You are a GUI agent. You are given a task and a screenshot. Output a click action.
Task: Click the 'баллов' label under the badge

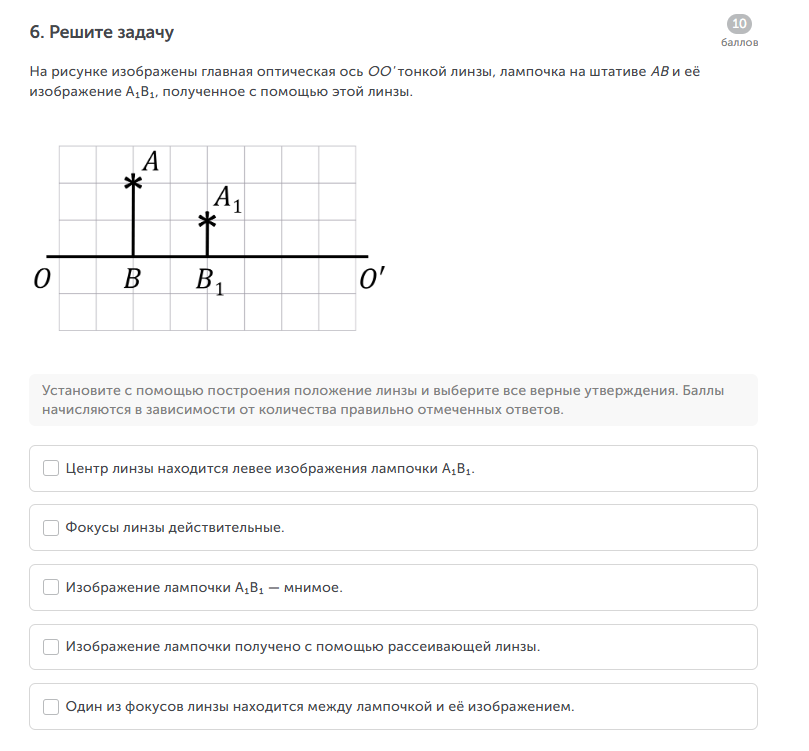click(x=739, y=43)
